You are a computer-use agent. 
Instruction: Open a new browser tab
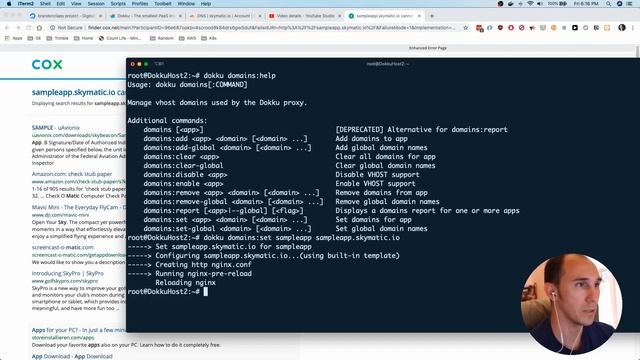[432, 16]
